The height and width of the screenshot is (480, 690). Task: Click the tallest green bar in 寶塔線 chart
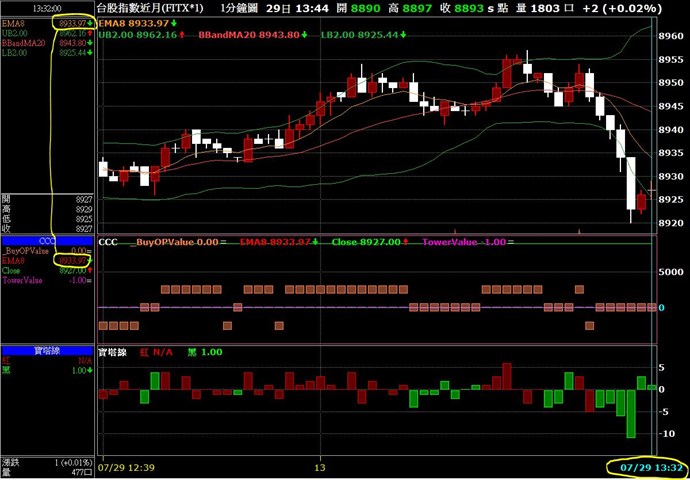click(x=631, y=414)
